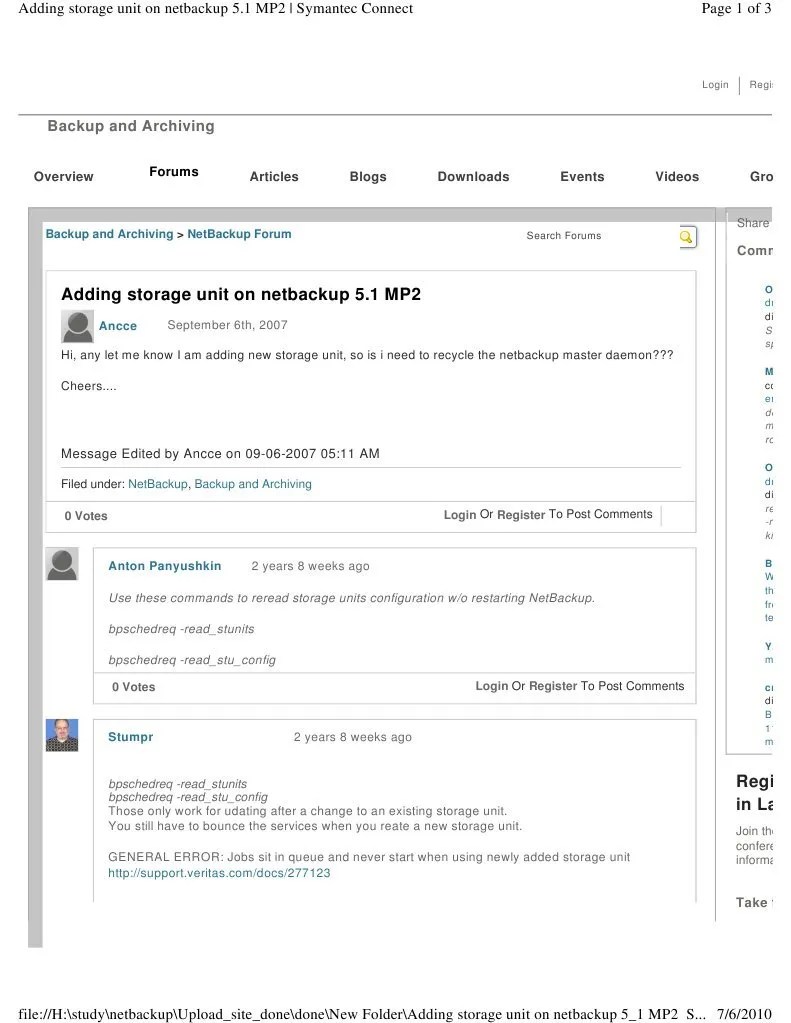Click Register in Anton Panyushkin's comment footer

click(553, 686)
